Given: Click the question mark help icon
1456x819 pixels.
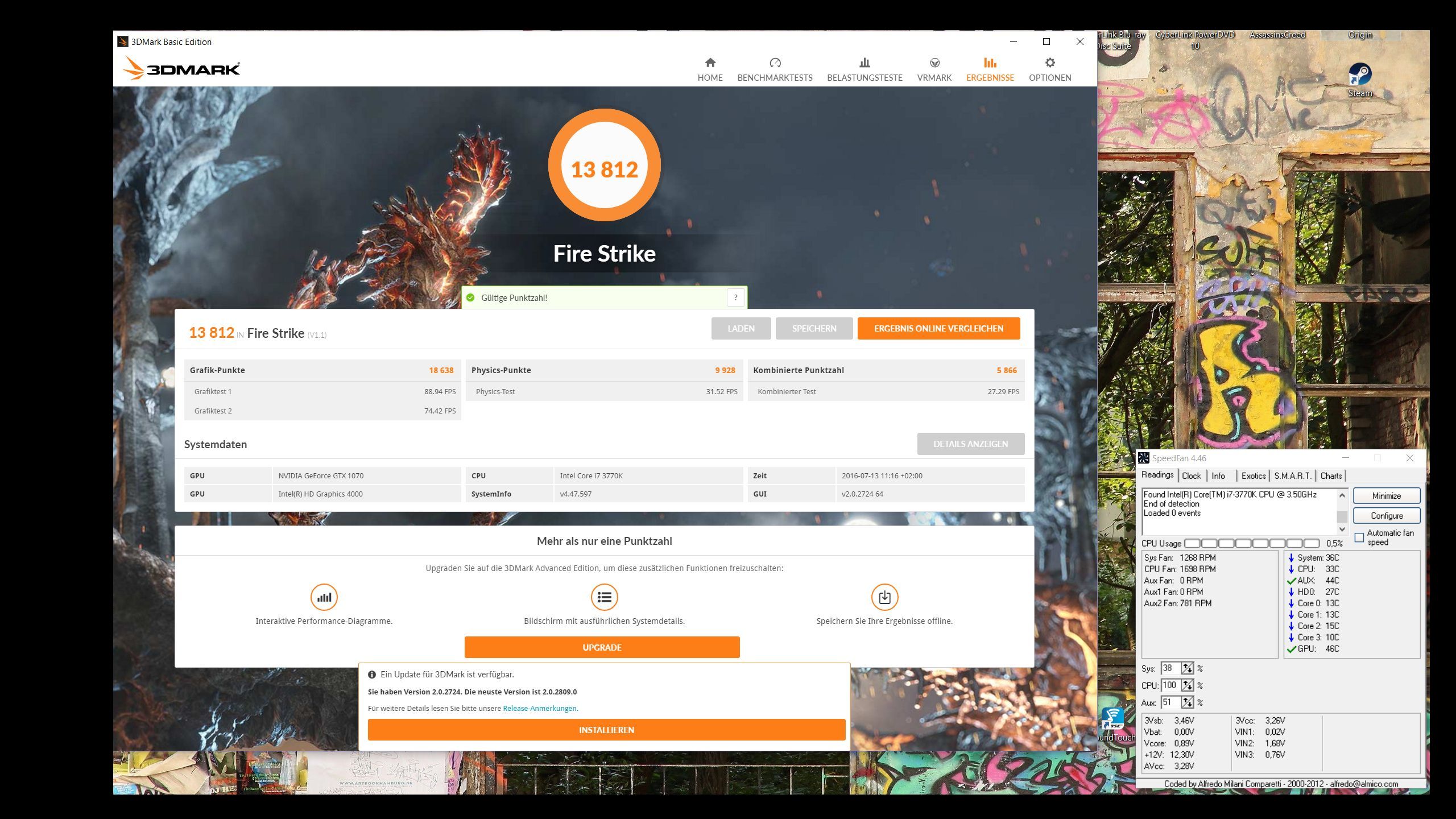Looking at the screenshot, I should pos(735,297).
